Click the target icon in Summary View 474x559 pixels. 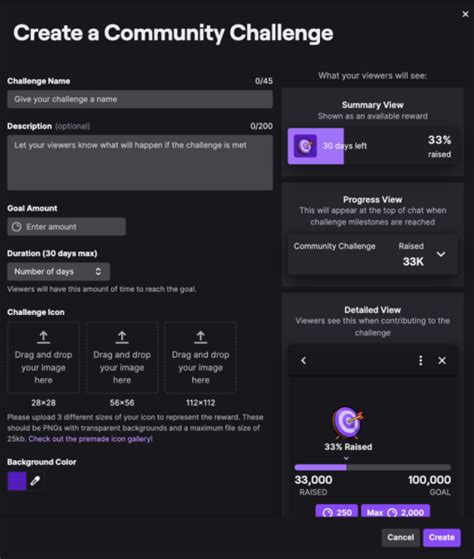(305, 146)
